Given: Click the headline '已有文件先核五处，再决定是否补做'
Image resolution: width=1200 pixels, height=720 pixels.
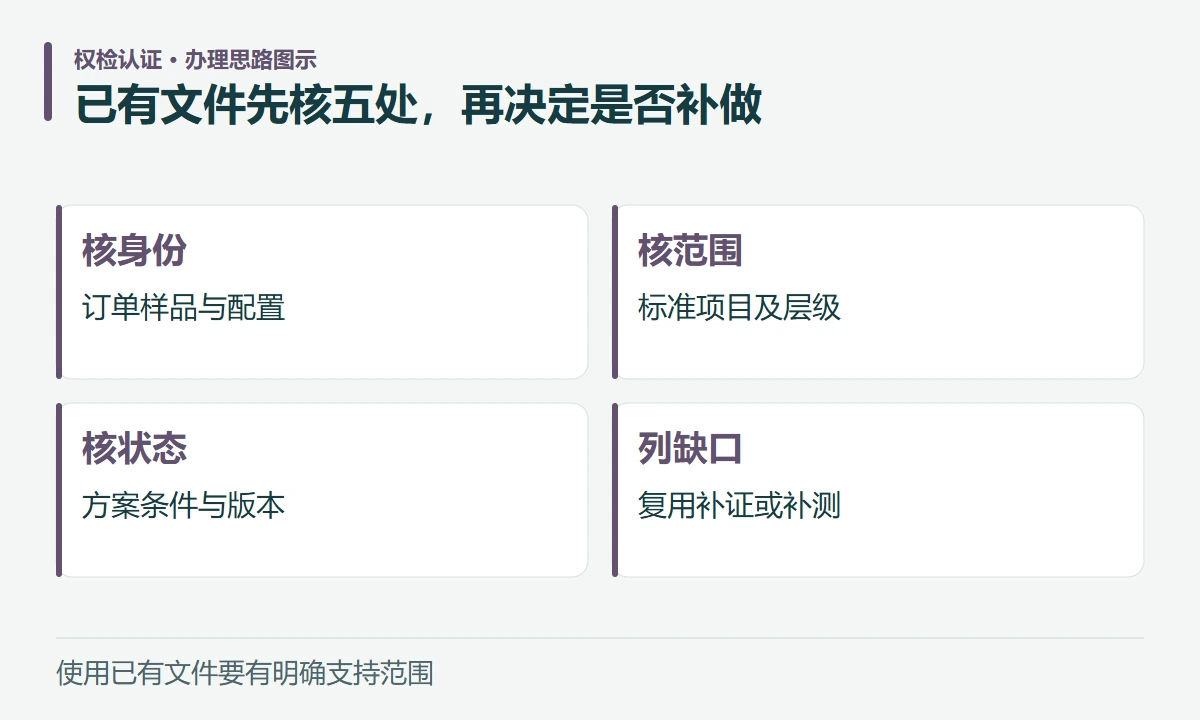Looking at the screenshot, I should point(419,105).
